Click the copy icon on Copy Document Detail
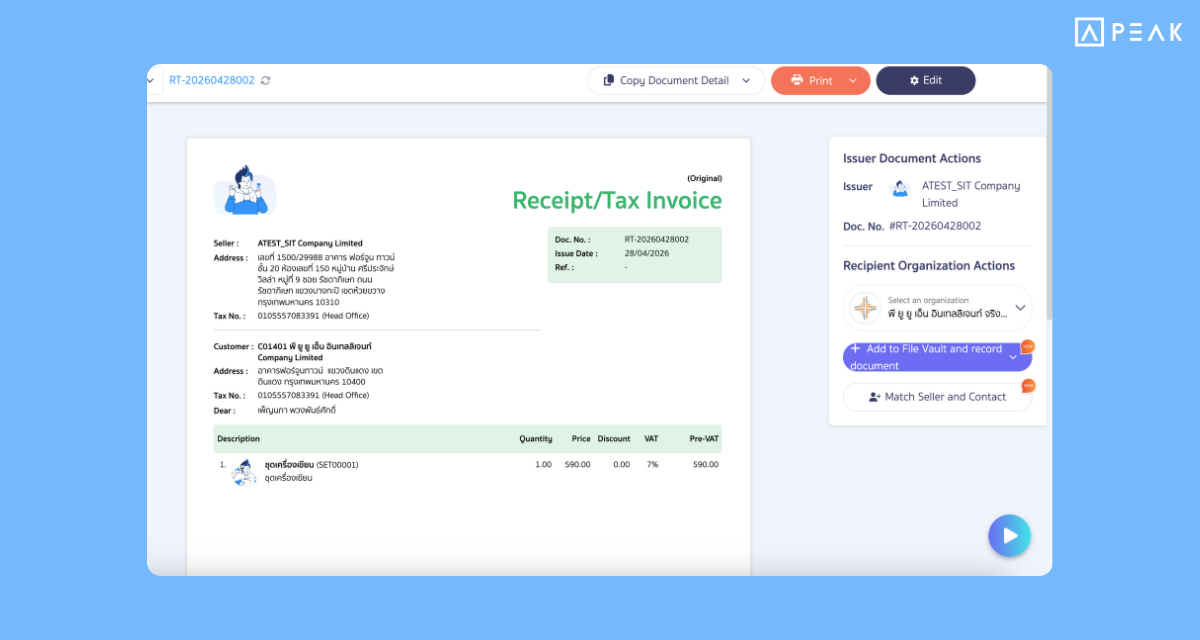The height and width of the screenshot is (640, 1200). tap(608, 79)
